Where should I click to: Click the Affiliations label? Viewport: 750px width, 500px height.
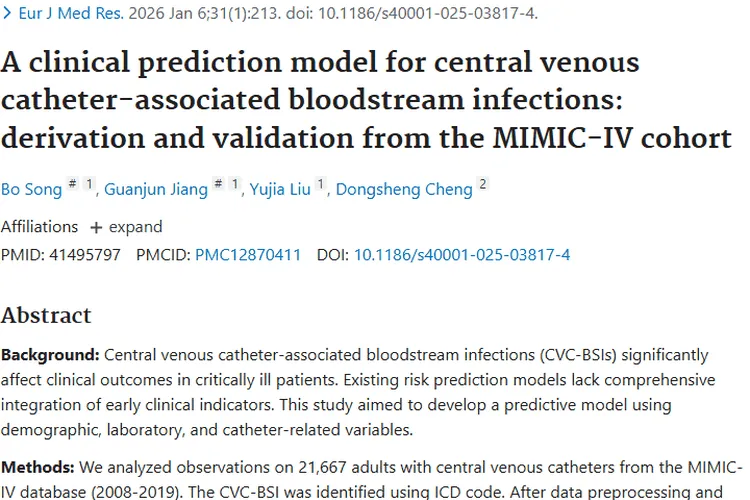coord(39,227)
